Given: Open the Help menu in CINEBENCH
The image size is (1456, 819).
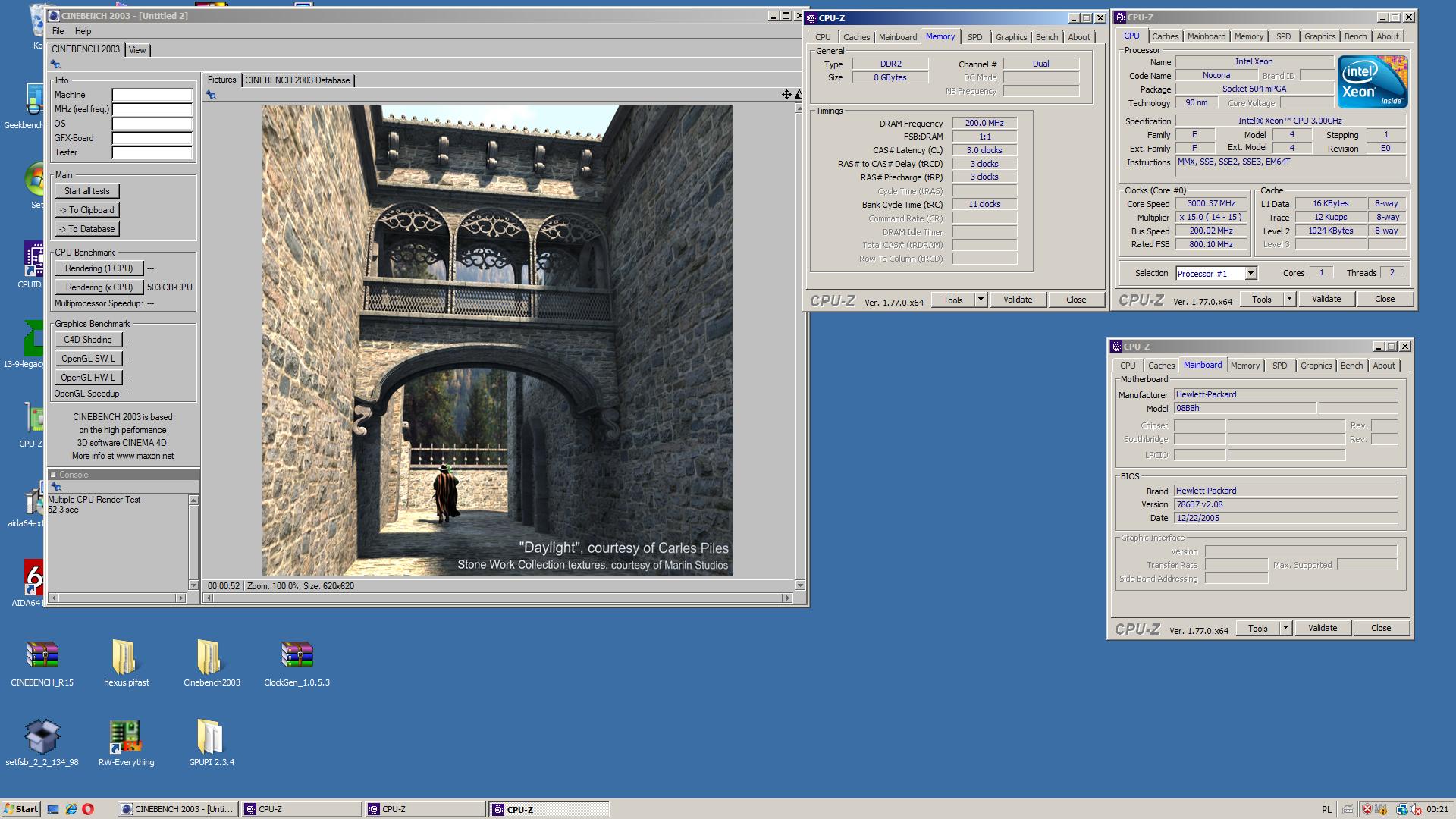Looking at the screenshot, I should click(x=83, y=31).
